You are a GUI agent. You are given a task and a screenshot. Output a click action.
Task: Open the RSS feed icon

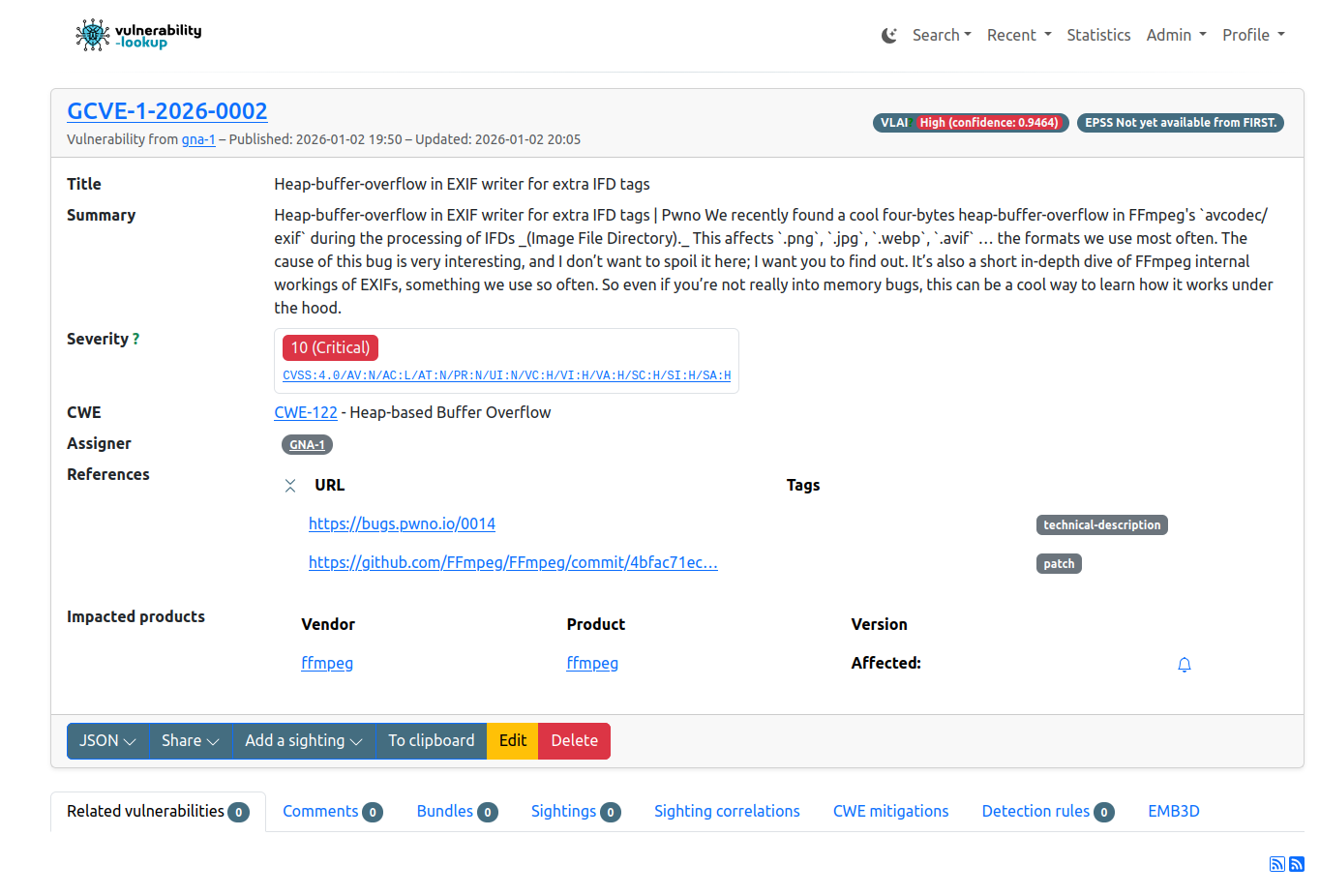click(1276, 864)
